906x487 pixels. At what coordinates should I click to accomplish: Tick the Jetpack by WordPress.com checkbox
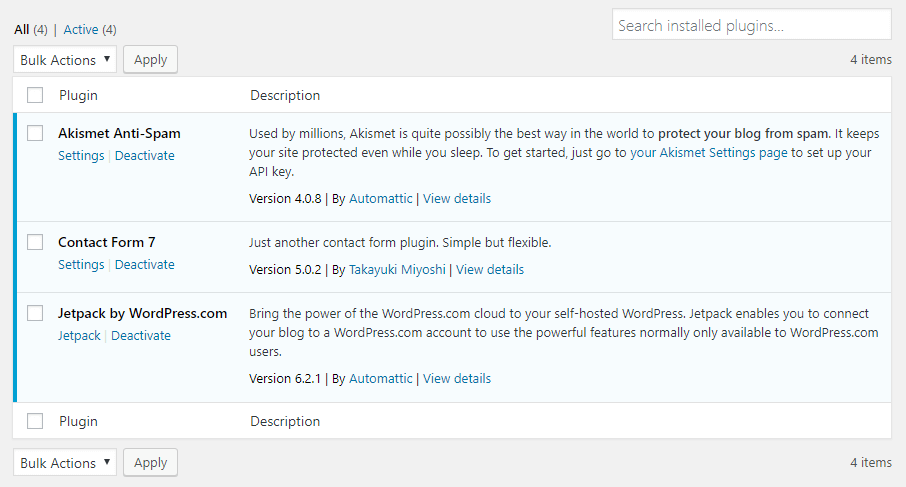[35, 313]
